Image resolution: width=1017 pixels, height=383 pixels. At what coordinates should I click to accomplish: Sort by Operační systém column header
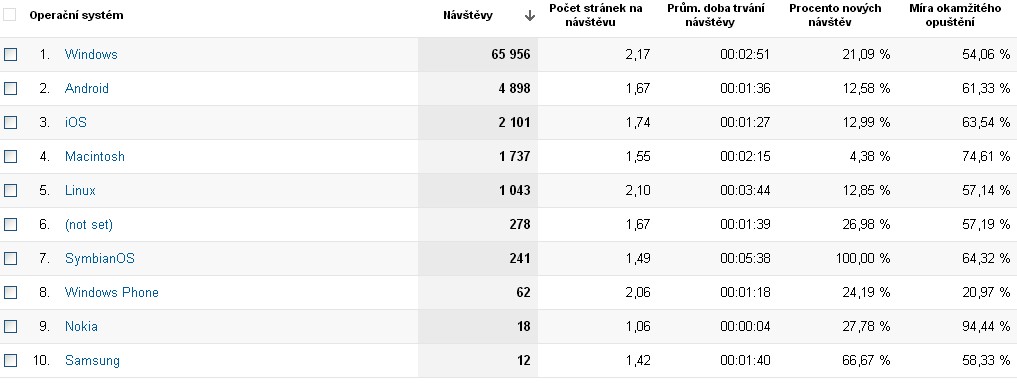coord(76,15)
